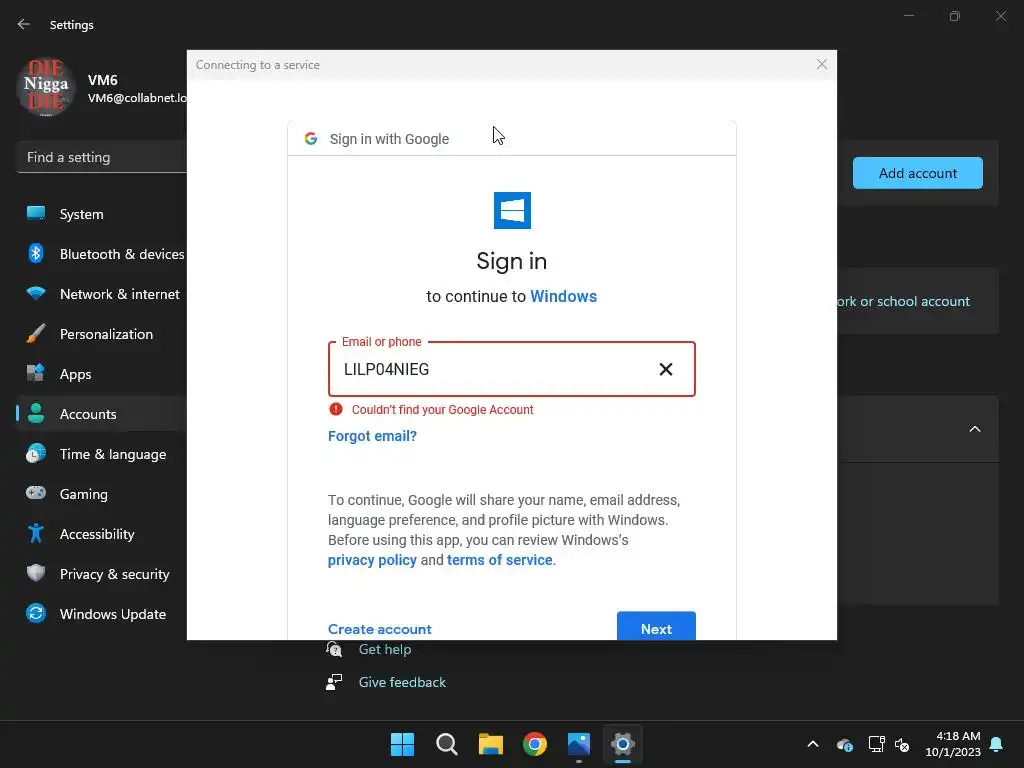1024x768 pixels.
Task: Click the Next button
Action: (x=656, y=626)
